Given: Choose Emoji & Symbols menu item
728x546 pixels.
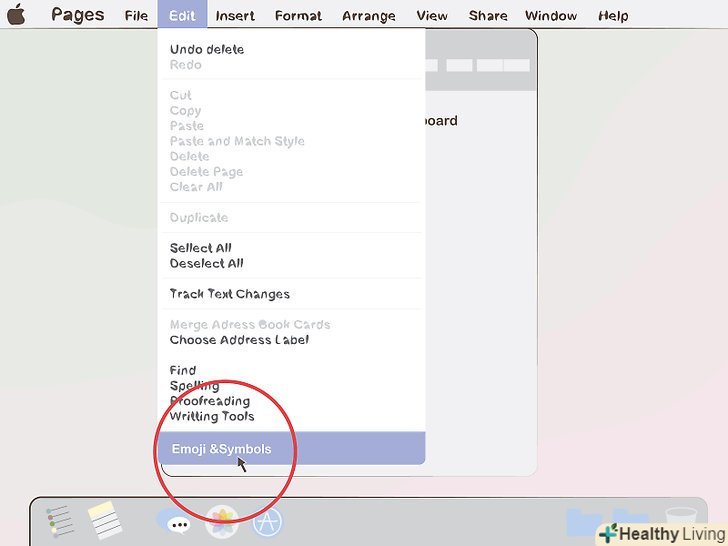Looking at the screenshot, I should coord(291,448).
